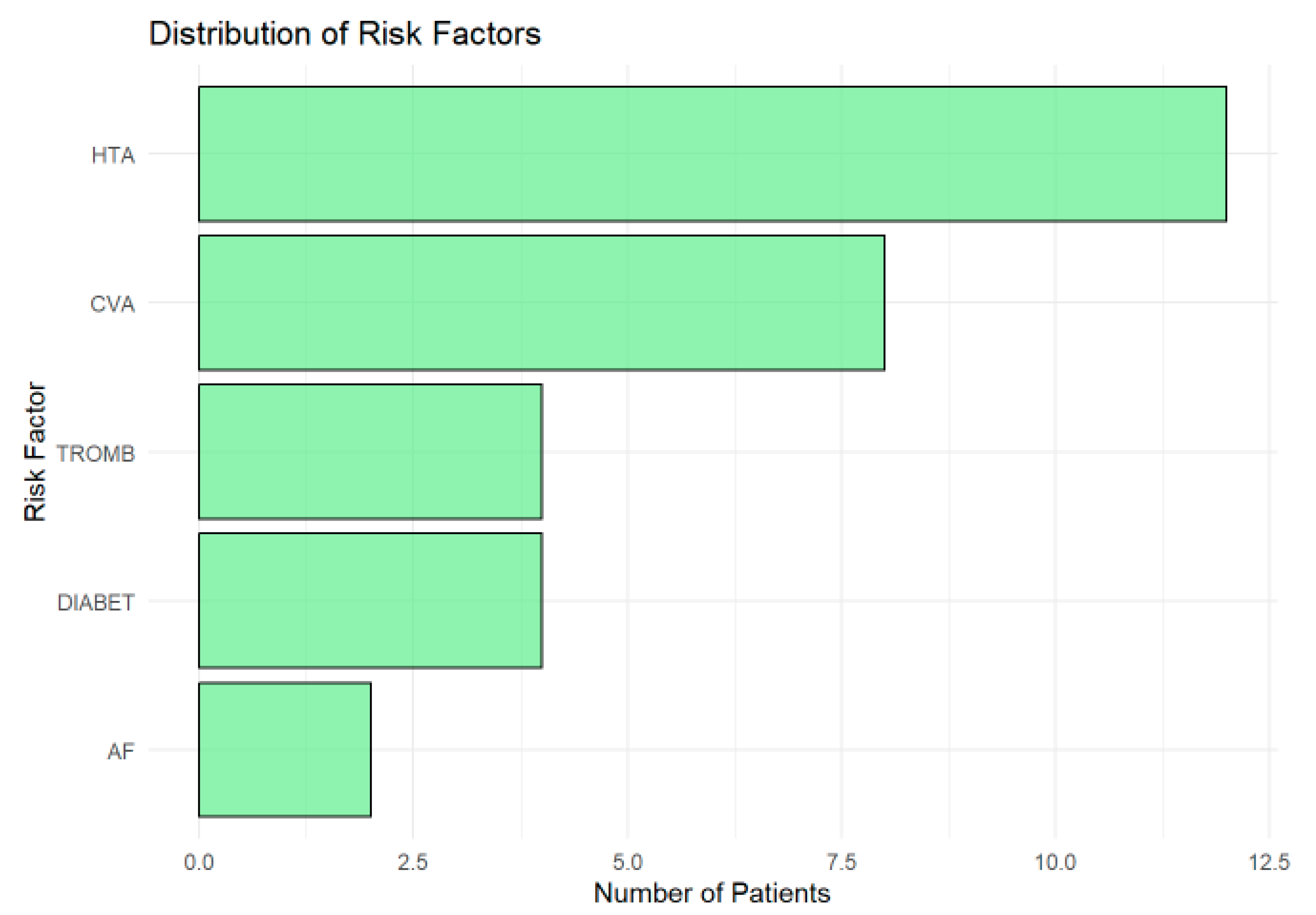Viewport: 1316px width, 915px height.
Task: Select the CVA bar in the chart
Action: click(x=541, y=303)
